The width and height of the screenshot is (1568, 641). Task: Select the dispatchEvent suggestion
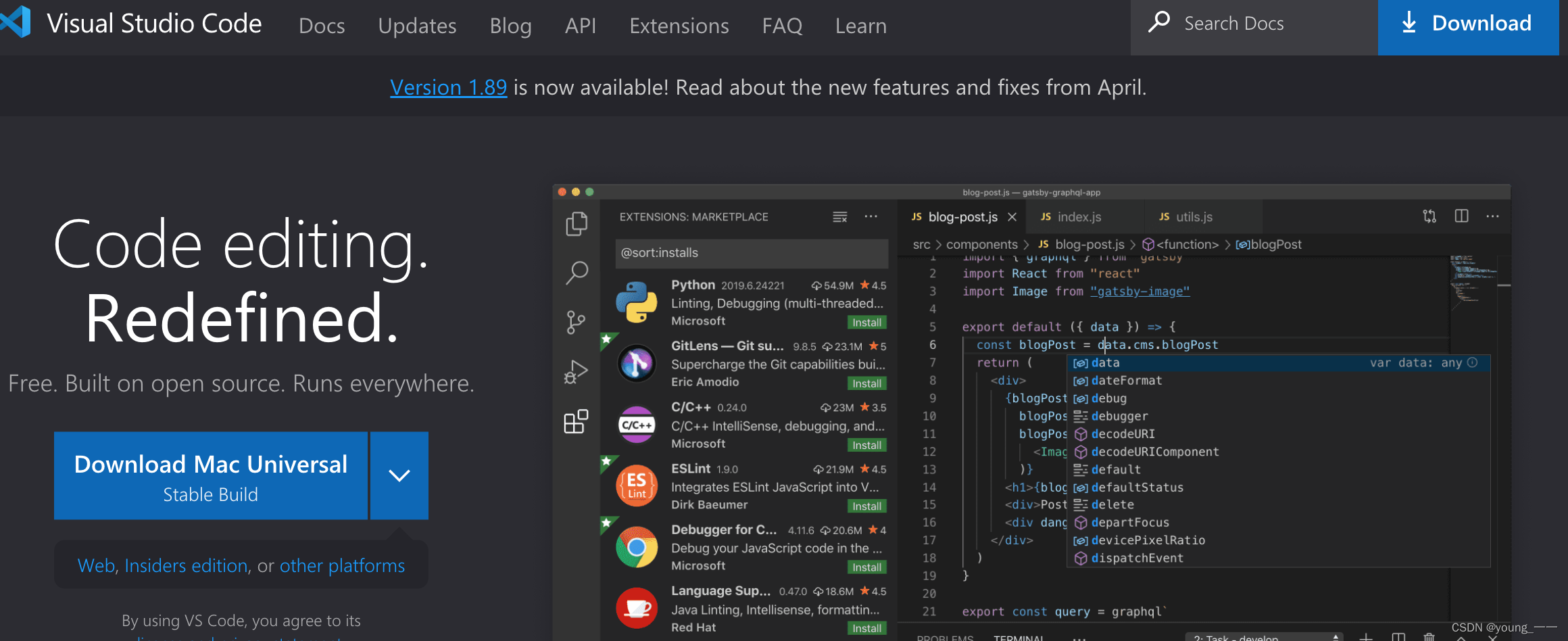(1279, 559)
